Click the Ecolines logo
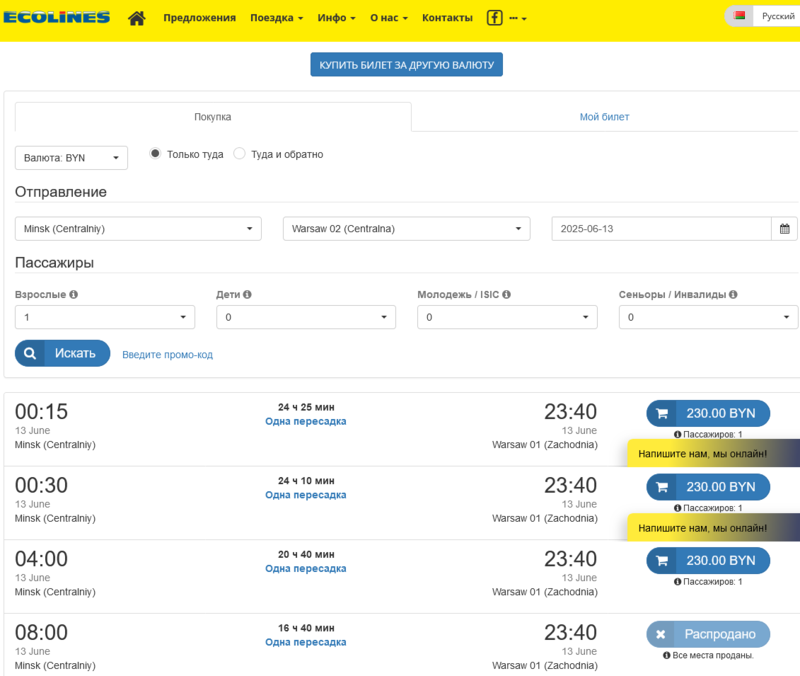The image size is (800, 676). point(57,18)
